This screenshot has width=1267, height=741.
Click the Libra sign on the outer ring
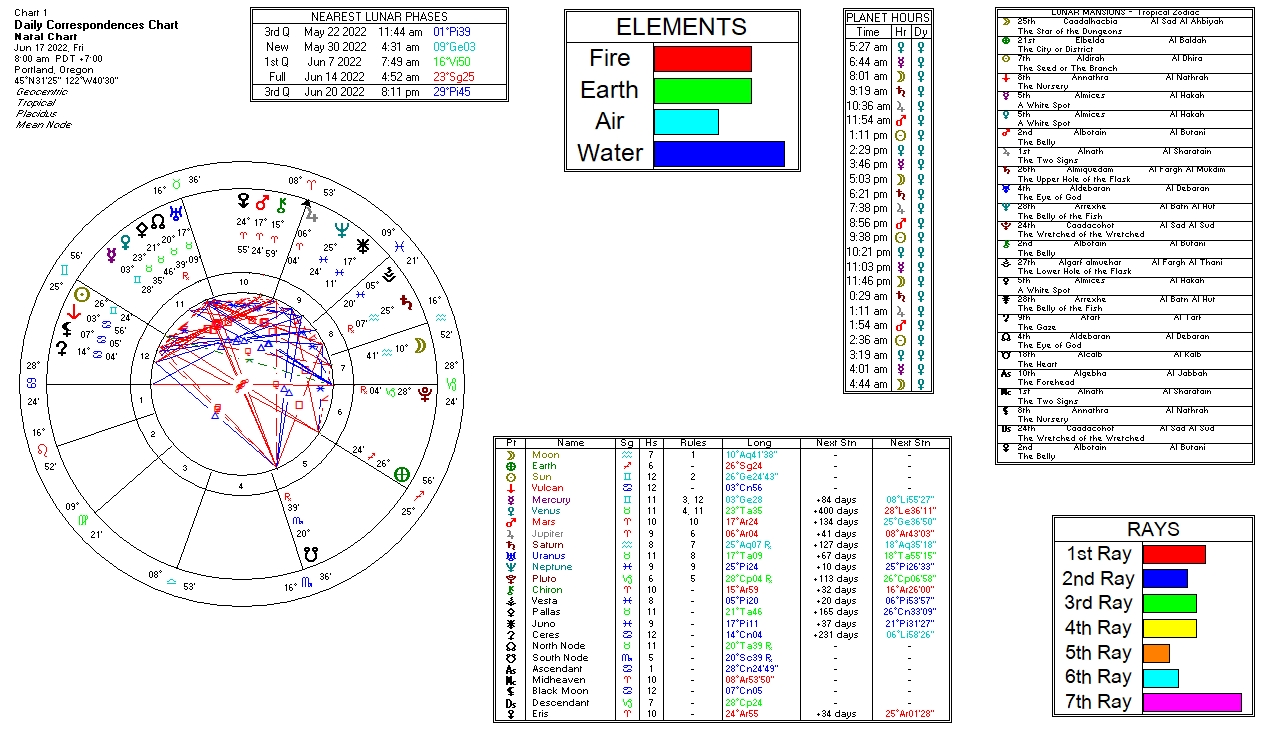pyautogui.click(x=171, y=581)
